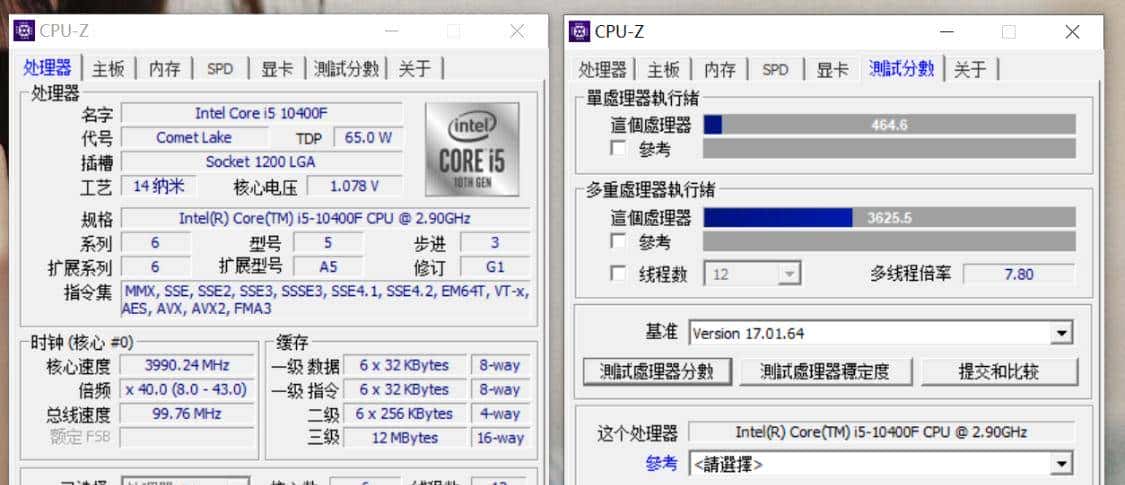Open 关于 tab in left window

[x=415, y=69]
